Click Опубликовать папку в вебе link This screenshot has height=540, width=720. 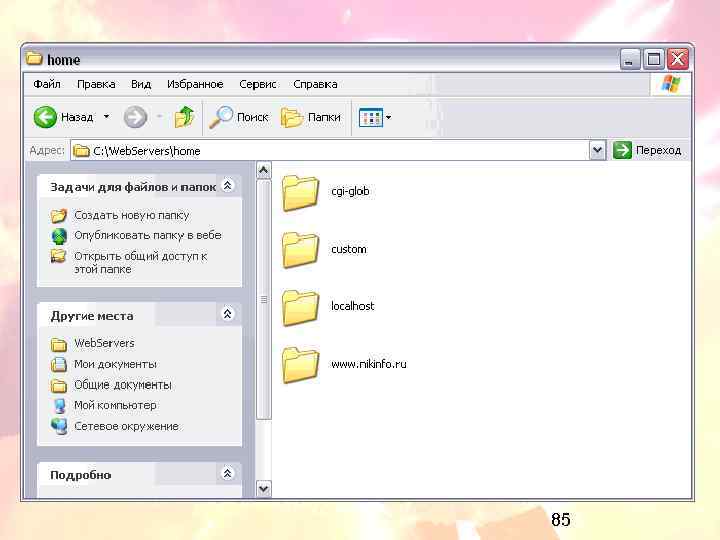[x=148, y=235]
